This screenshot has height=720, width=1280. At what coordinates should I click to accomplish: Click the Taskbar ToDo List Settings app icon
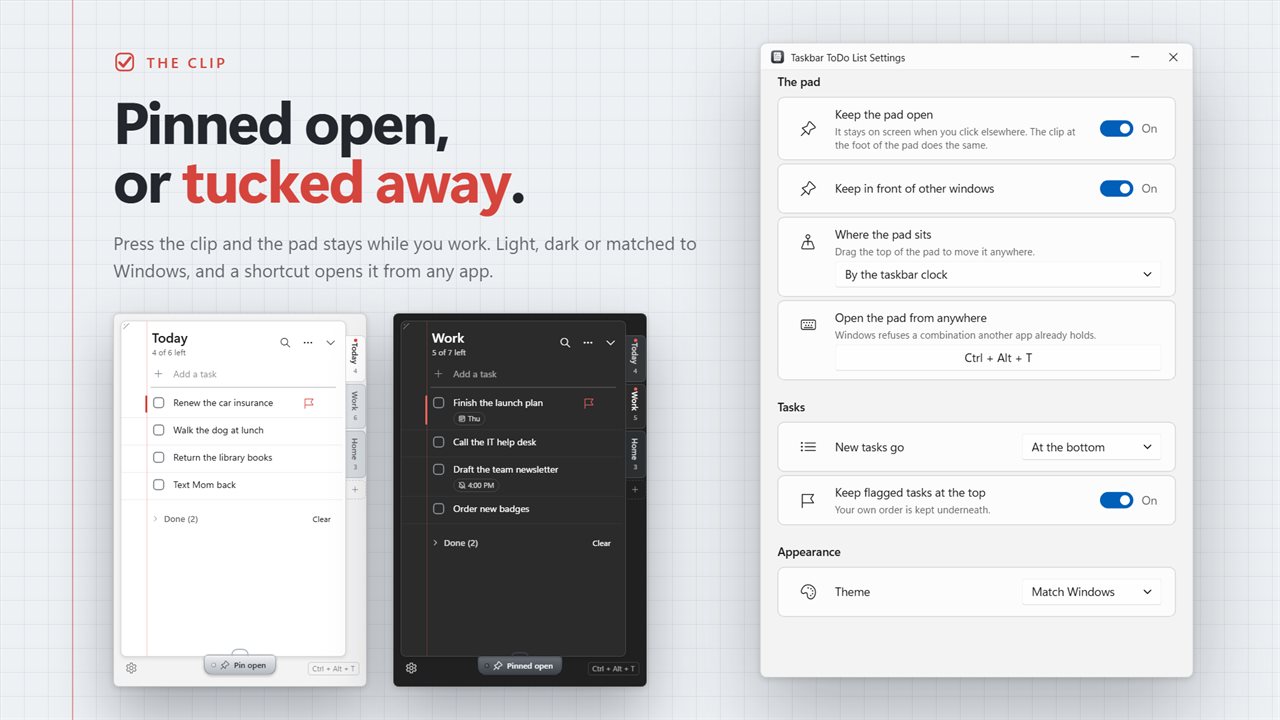[778, 57]
